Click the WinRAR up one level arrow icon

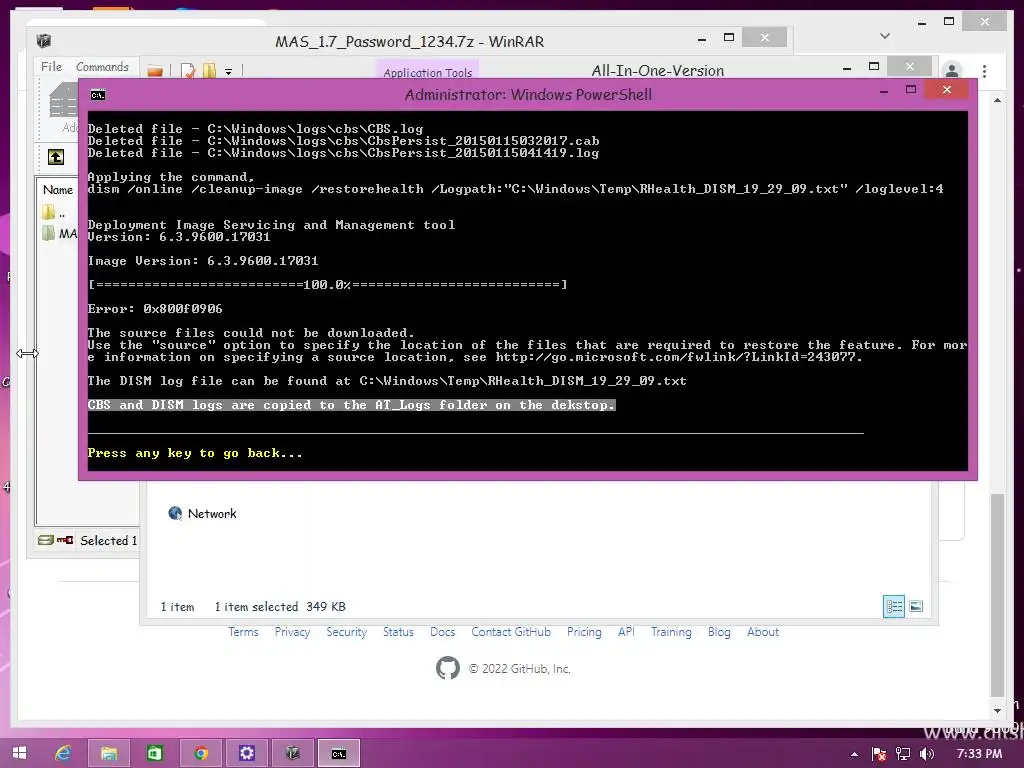point(56,157)
